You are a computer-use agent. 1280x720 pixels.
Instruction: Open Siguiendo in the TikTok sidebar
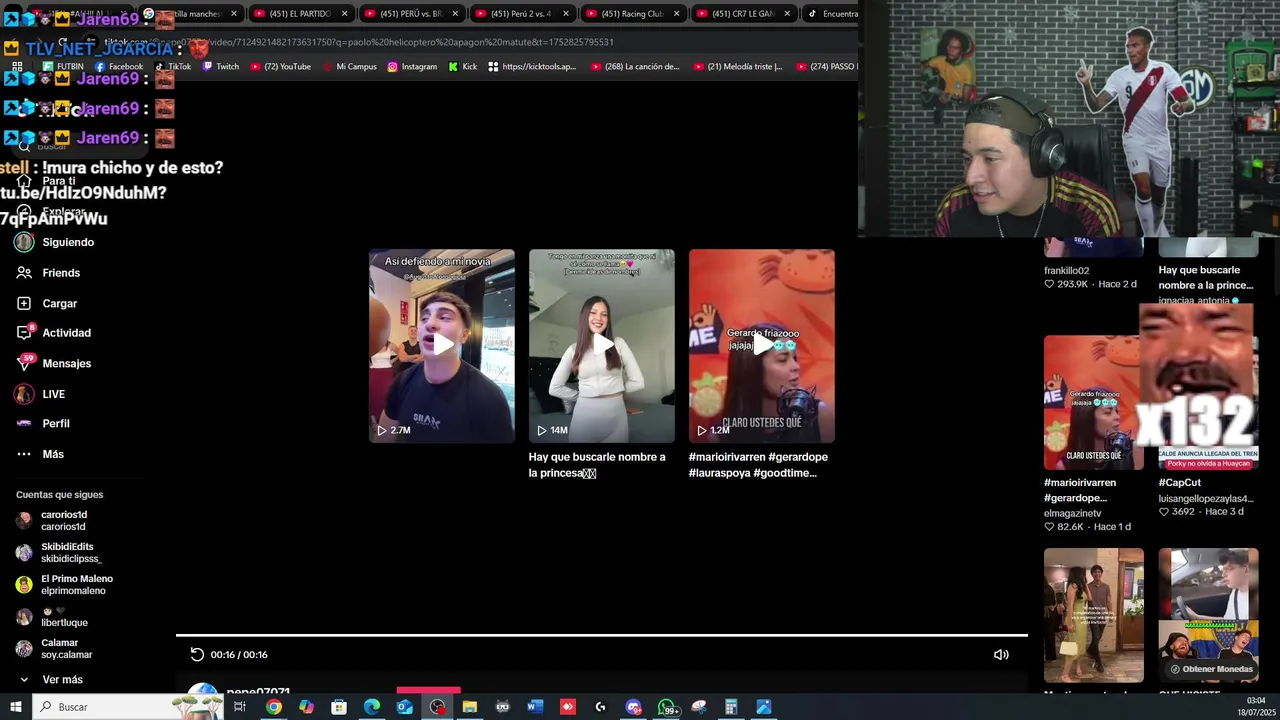tap(68, 242)
